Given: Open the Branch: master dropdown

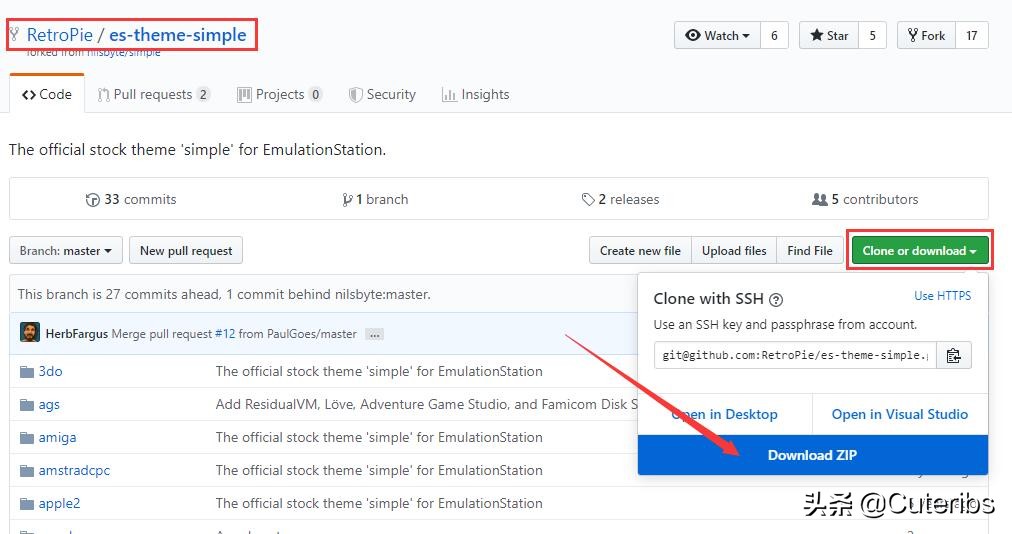Looking at the screenshot, I should [66, 251].
